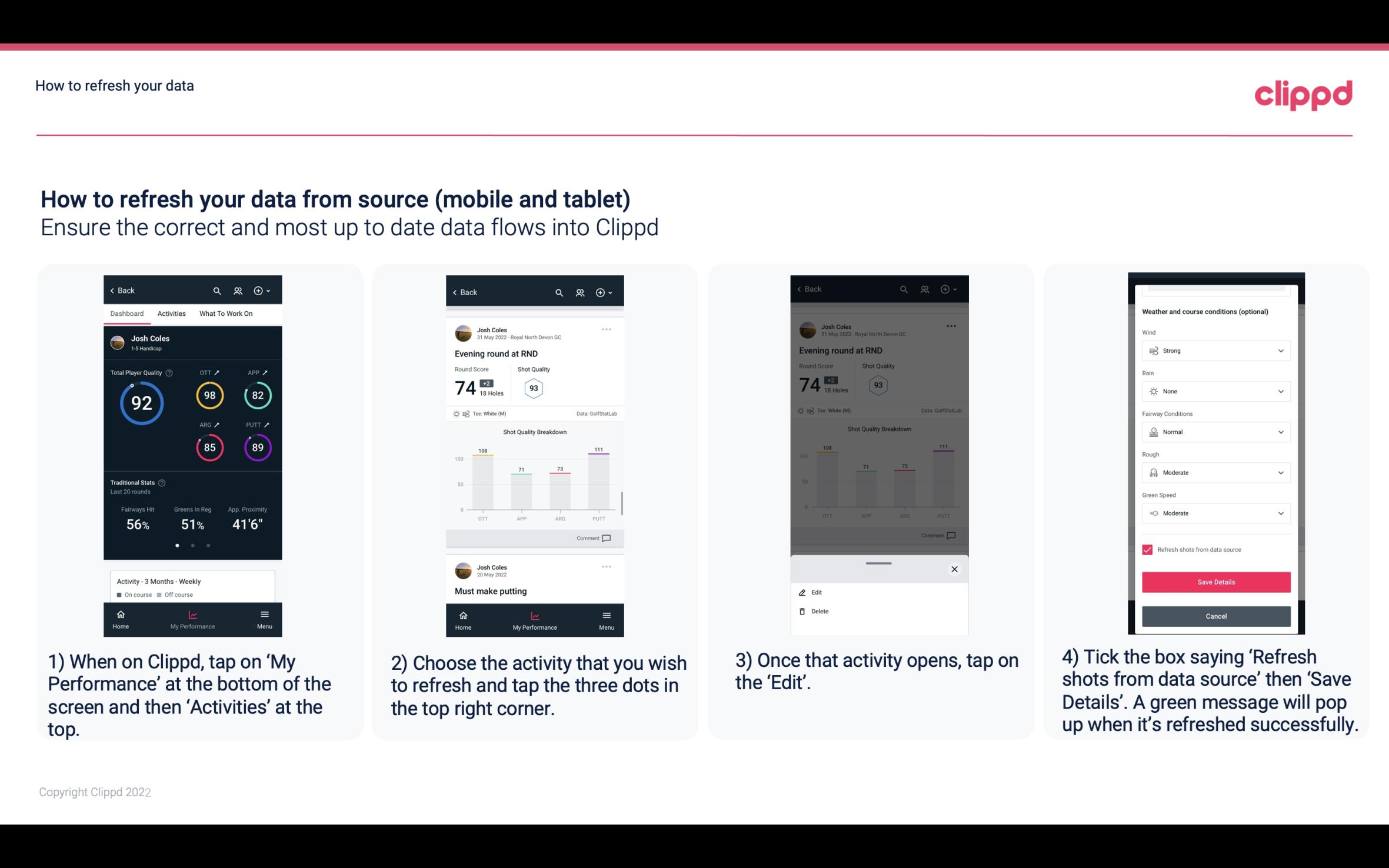Switch to What To Work On tab
The width and height of the screenshot is (1389, 868).
224,313
